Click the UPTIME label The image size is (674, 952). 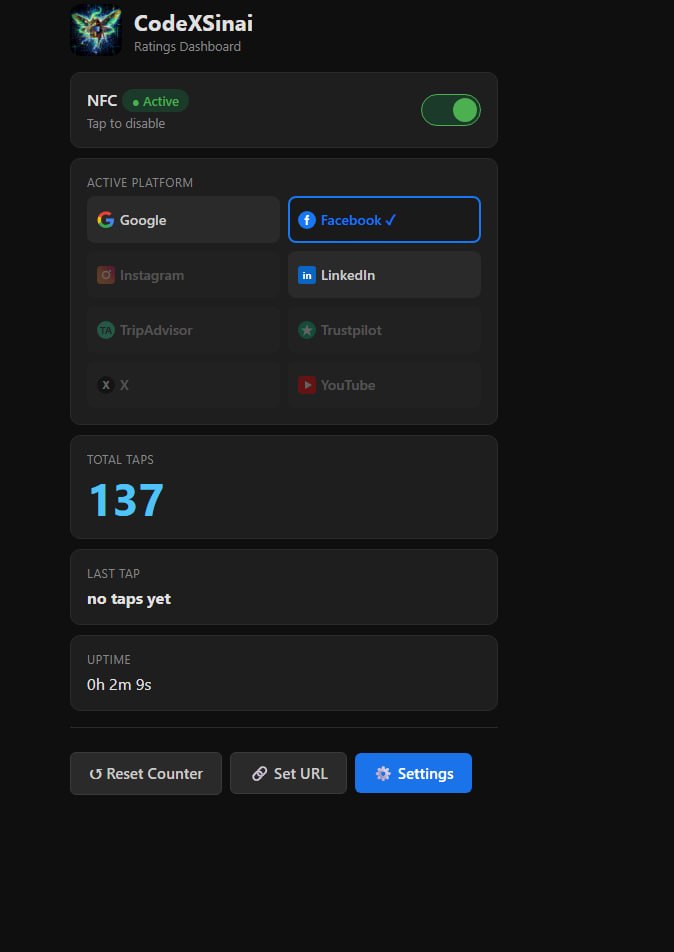pyautogui.click(x=109, y=660)
